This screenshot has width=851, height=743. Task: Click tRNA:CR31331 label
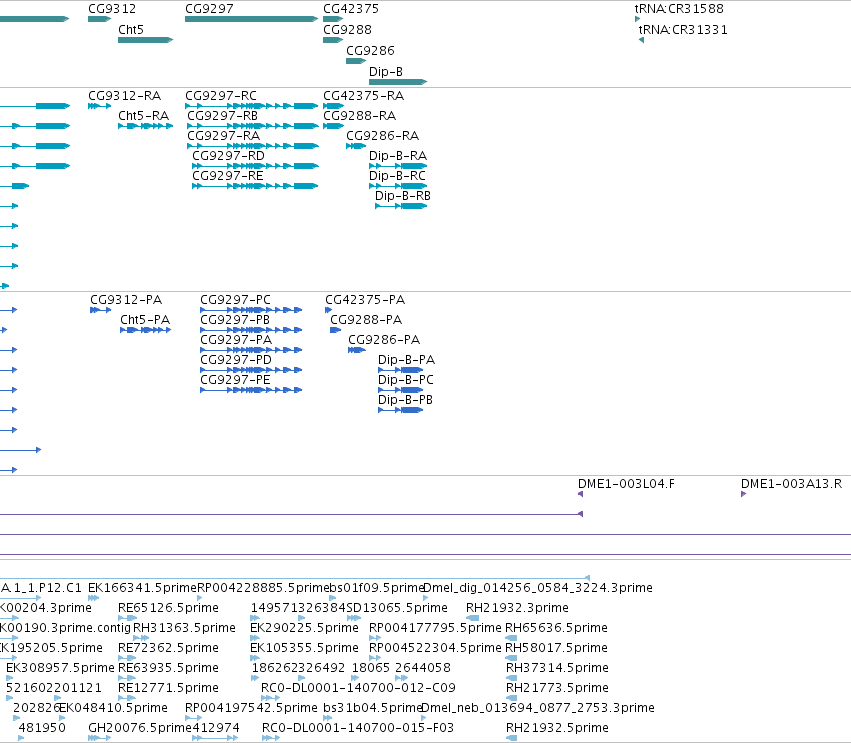pos(683,29)
